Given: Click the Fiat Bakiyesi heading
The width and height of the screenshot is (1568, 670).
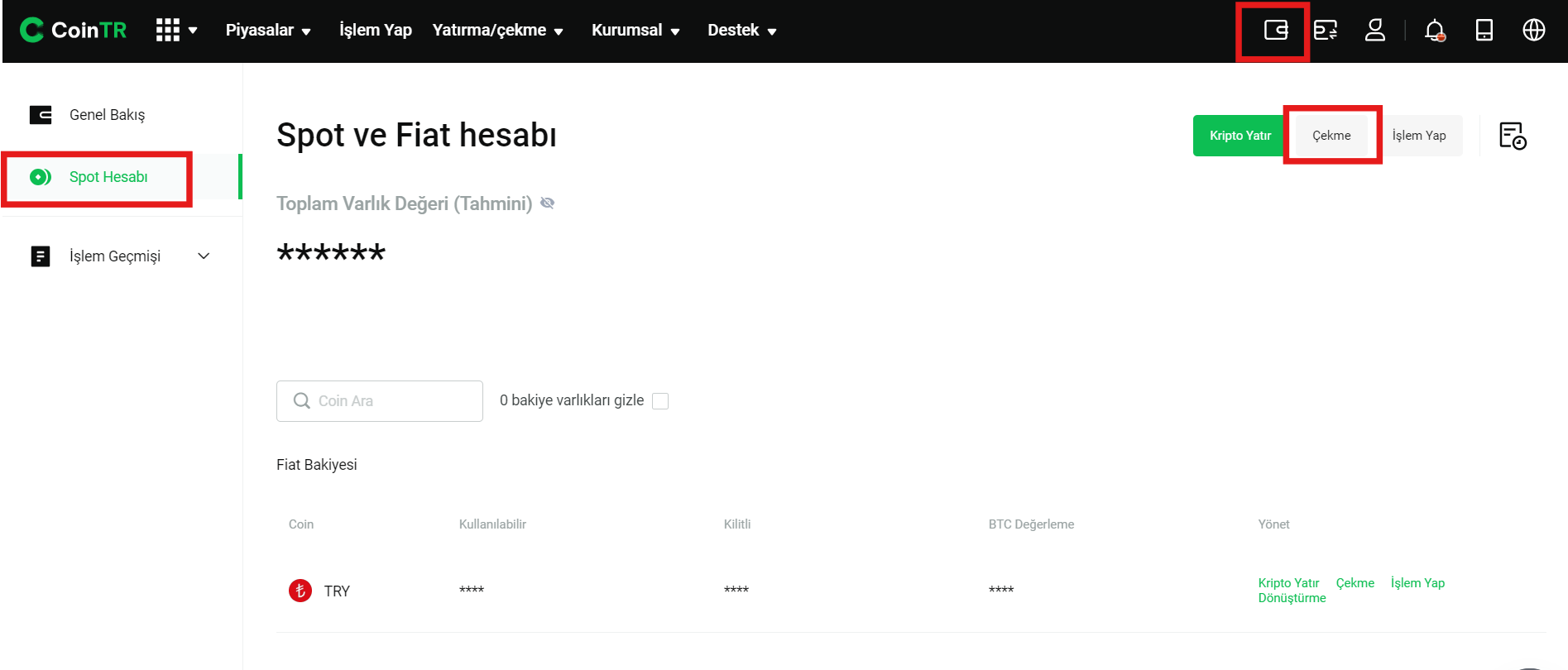Looking at the screenshot, I should (x=317, y=465).
